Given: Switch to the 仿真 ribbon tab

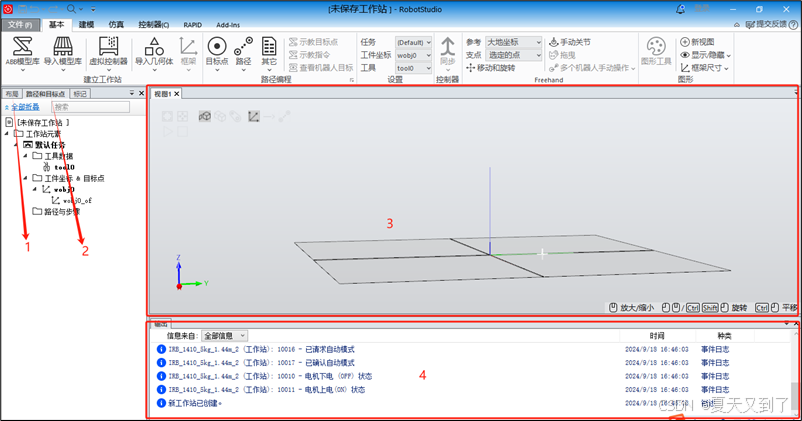Looking at the screenshot, I should (116, 25).
